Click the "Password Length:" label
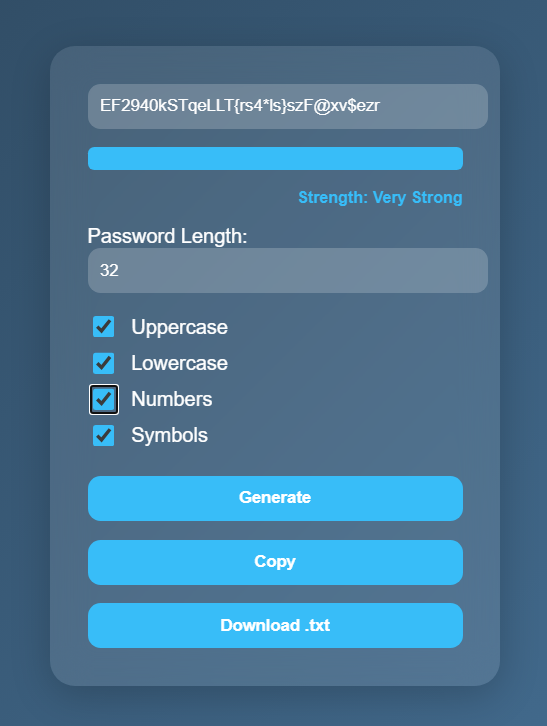Viewport: 547px width, 726px height. click(x=167, y=236)
